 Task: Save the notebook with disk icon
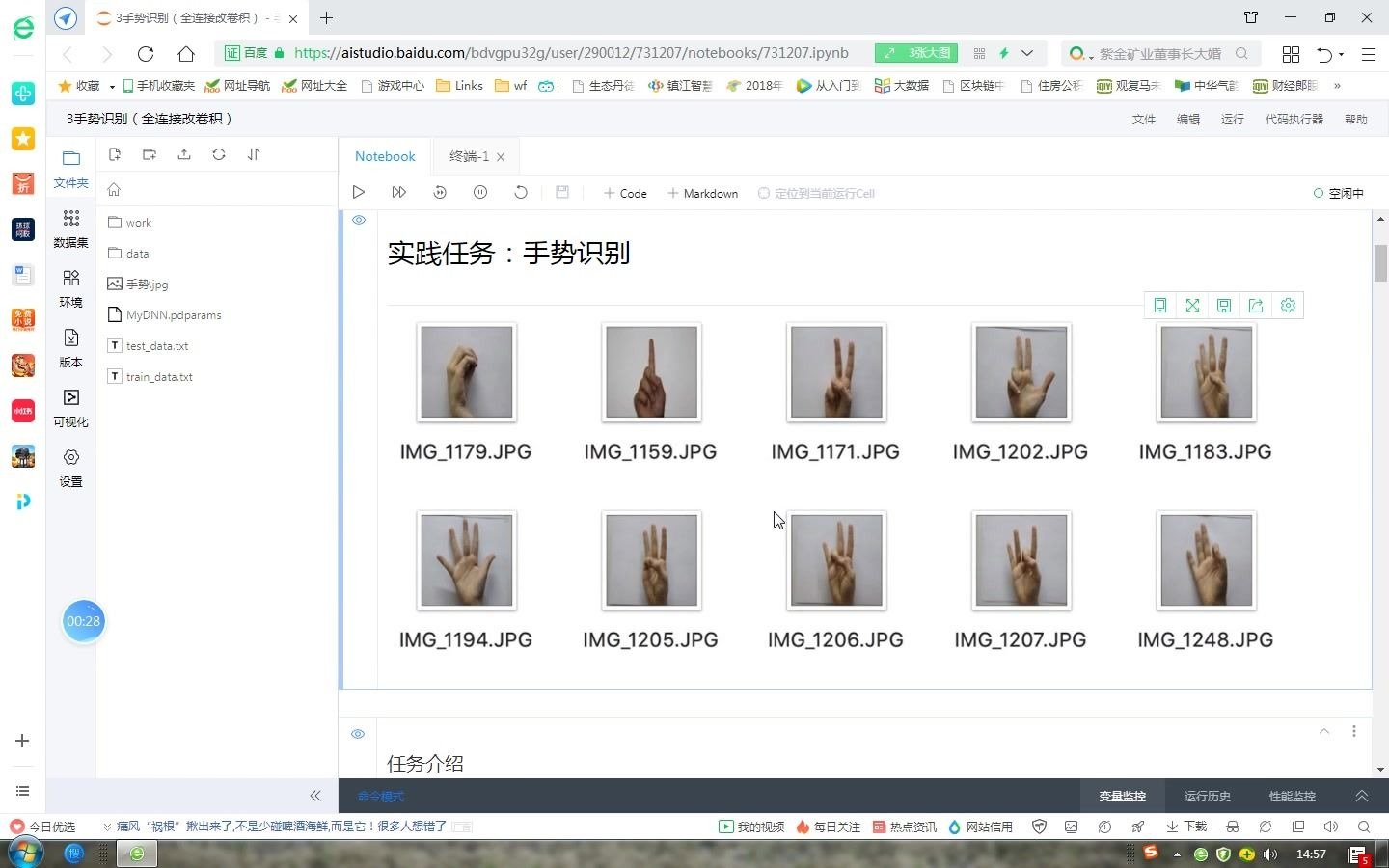coord(562,193)
